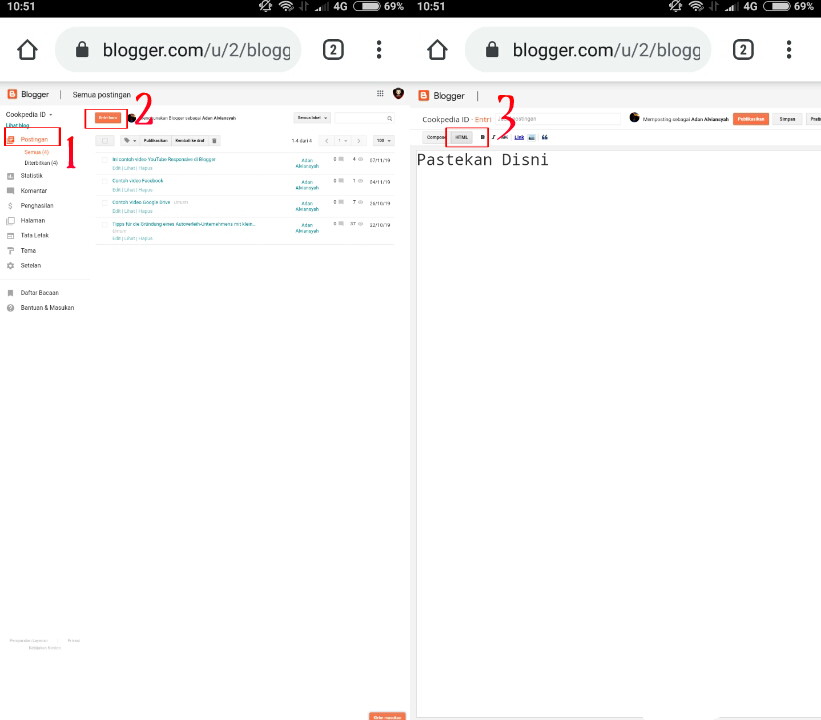Screen dimensions: 821x720
Task: Click the Kirim masukan button at bottom
Action: coord(387,716)
